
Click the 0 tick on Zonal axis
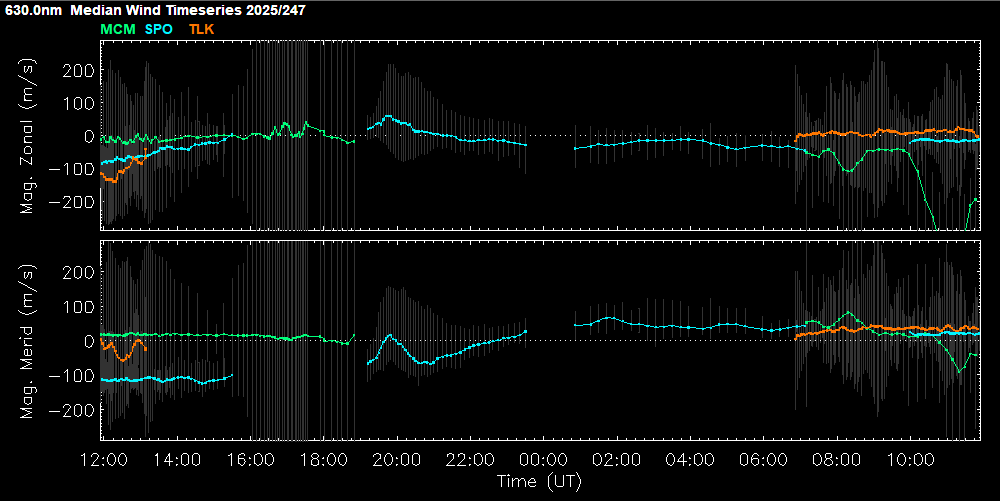(88, 136)
